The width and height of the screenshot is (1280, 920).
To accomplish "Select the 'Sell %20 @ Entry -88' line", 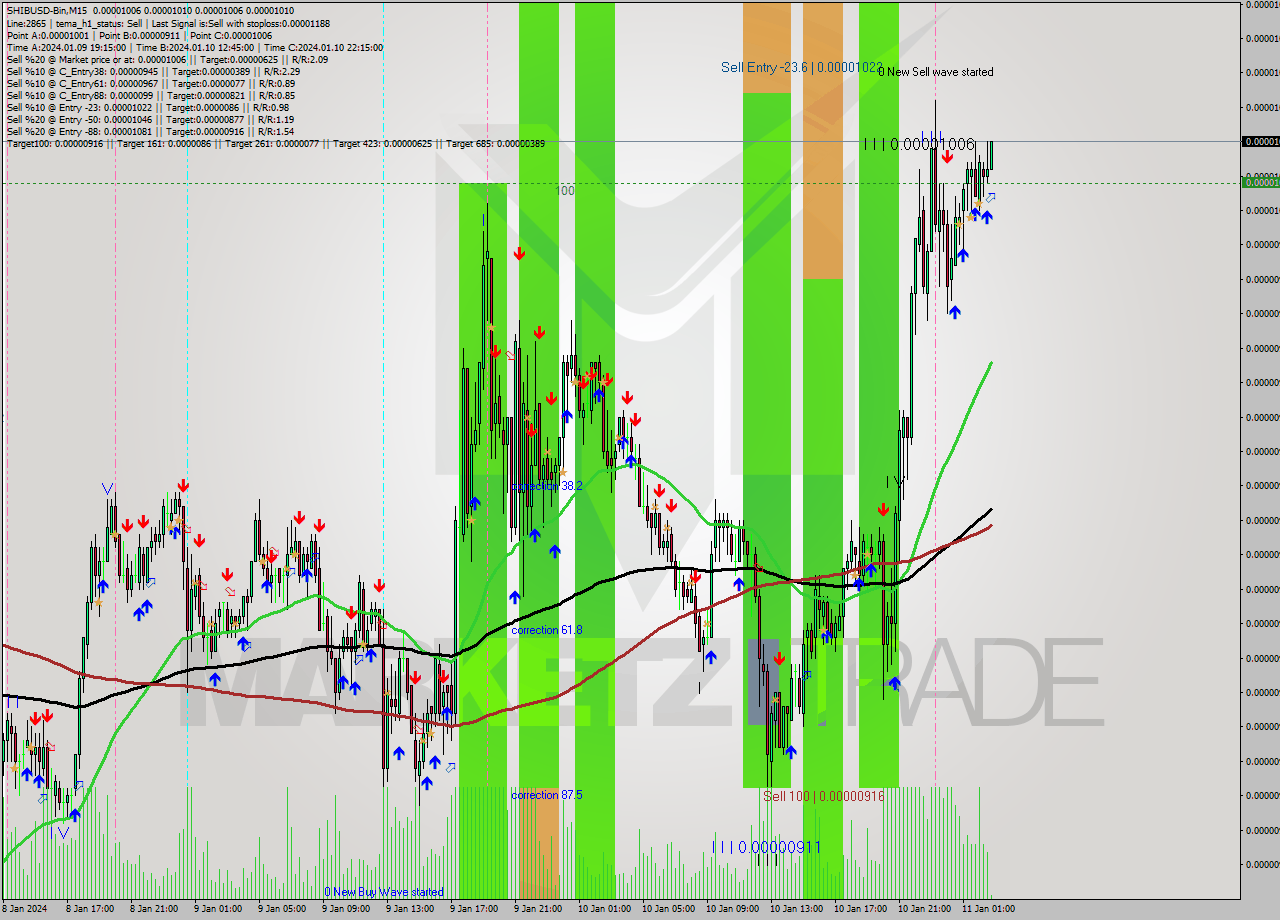I will tap(150, 131).
